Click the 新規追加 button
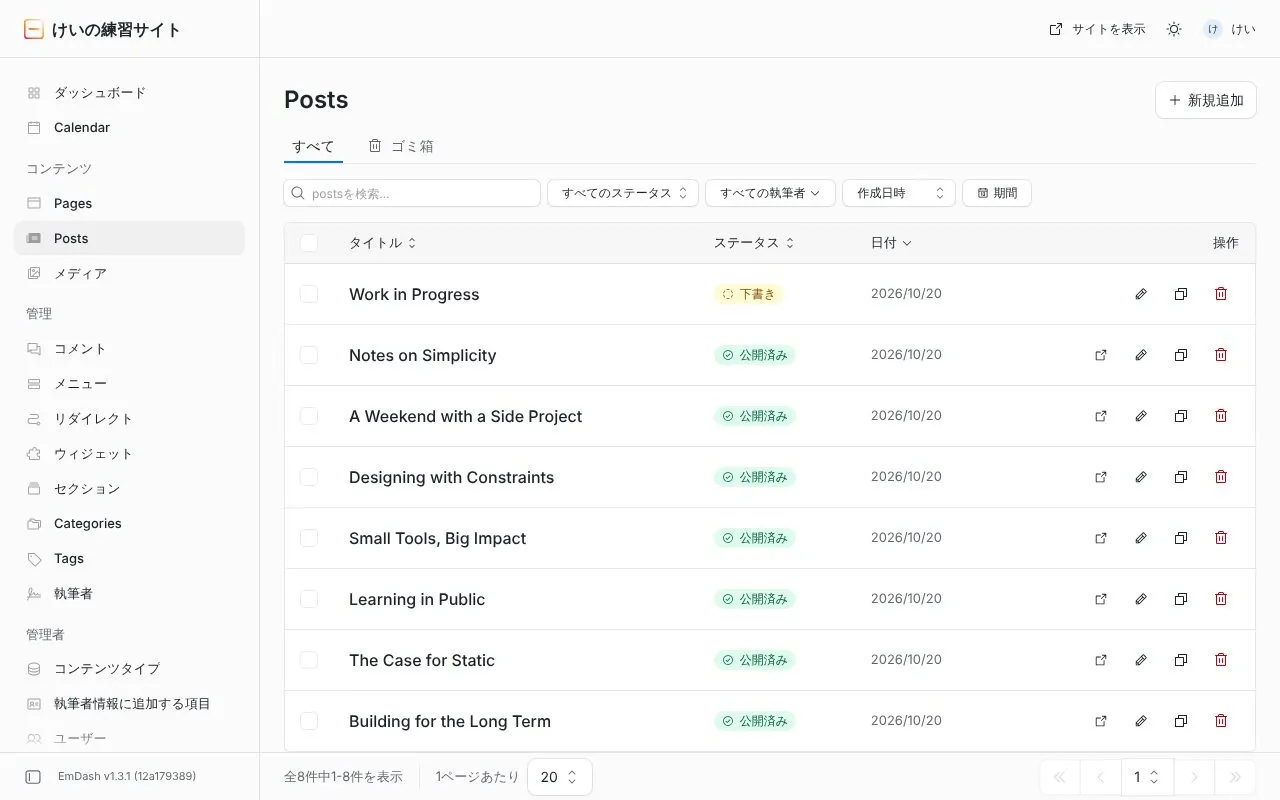The width and height of the screenshot is (1280, 800). pyautogui.click(x=1206, y=100)
